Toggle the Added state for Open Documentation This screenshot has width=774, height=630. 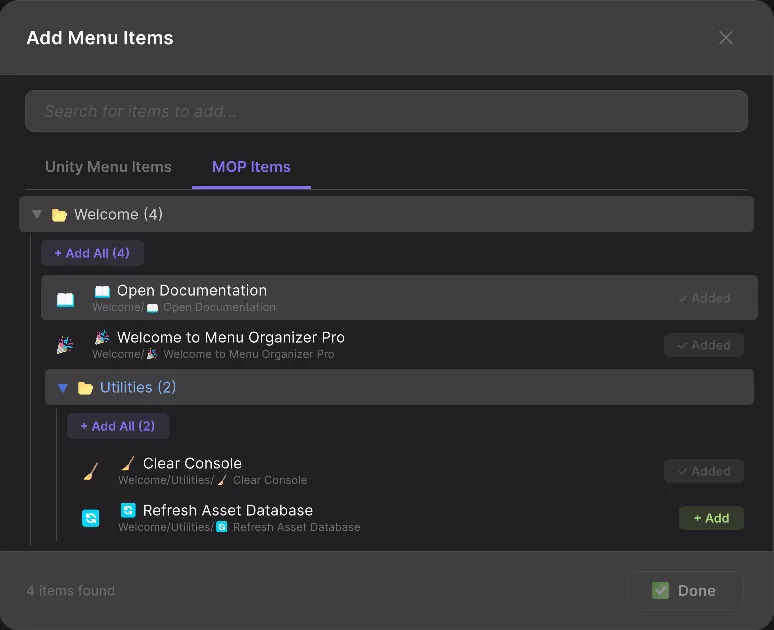pyautogui.click(x=704, y=298)
